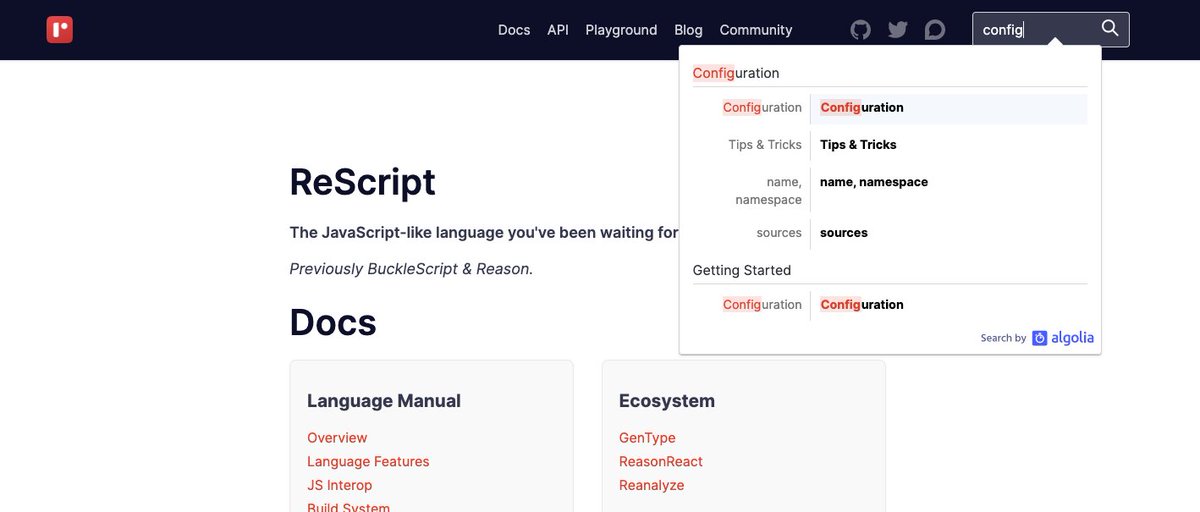Click the 'Configuration' category header in results
Viewport: 1200px width, 512px height.
pyautogui.click(x=736, y=73)
